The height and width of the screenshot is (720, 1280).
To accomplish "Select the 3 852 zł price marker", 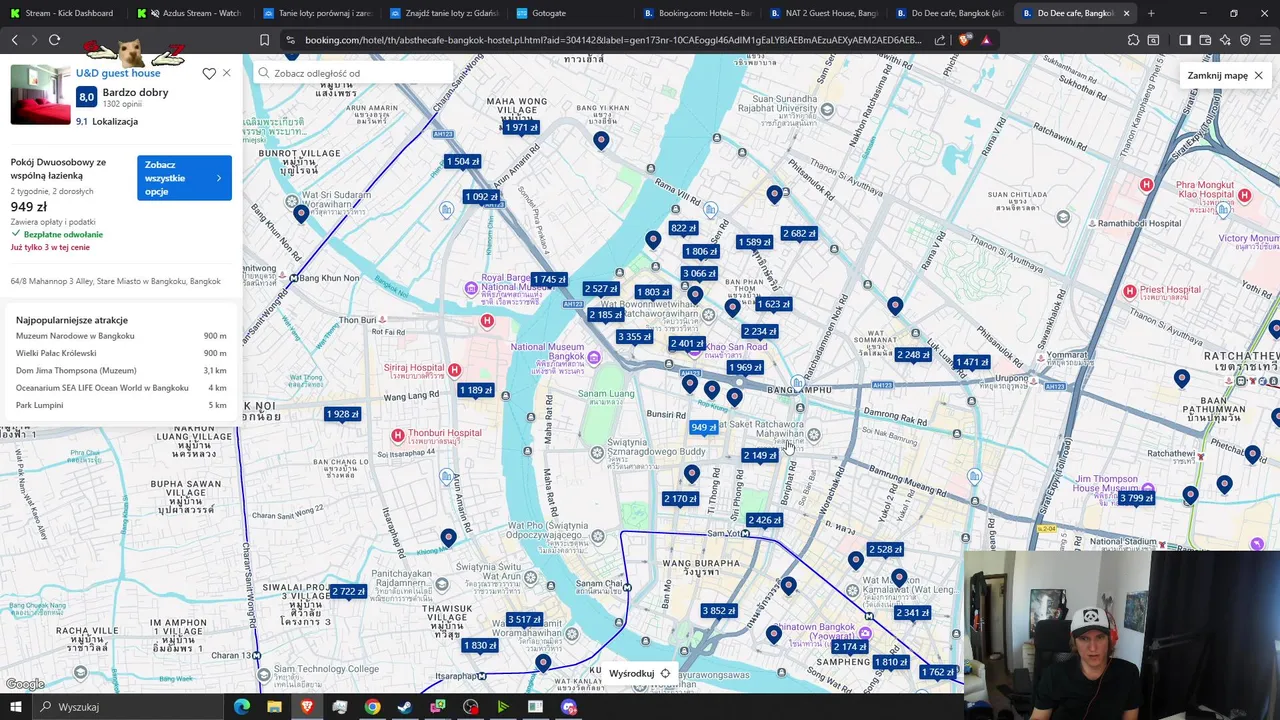I will click(x=718, y=611).
